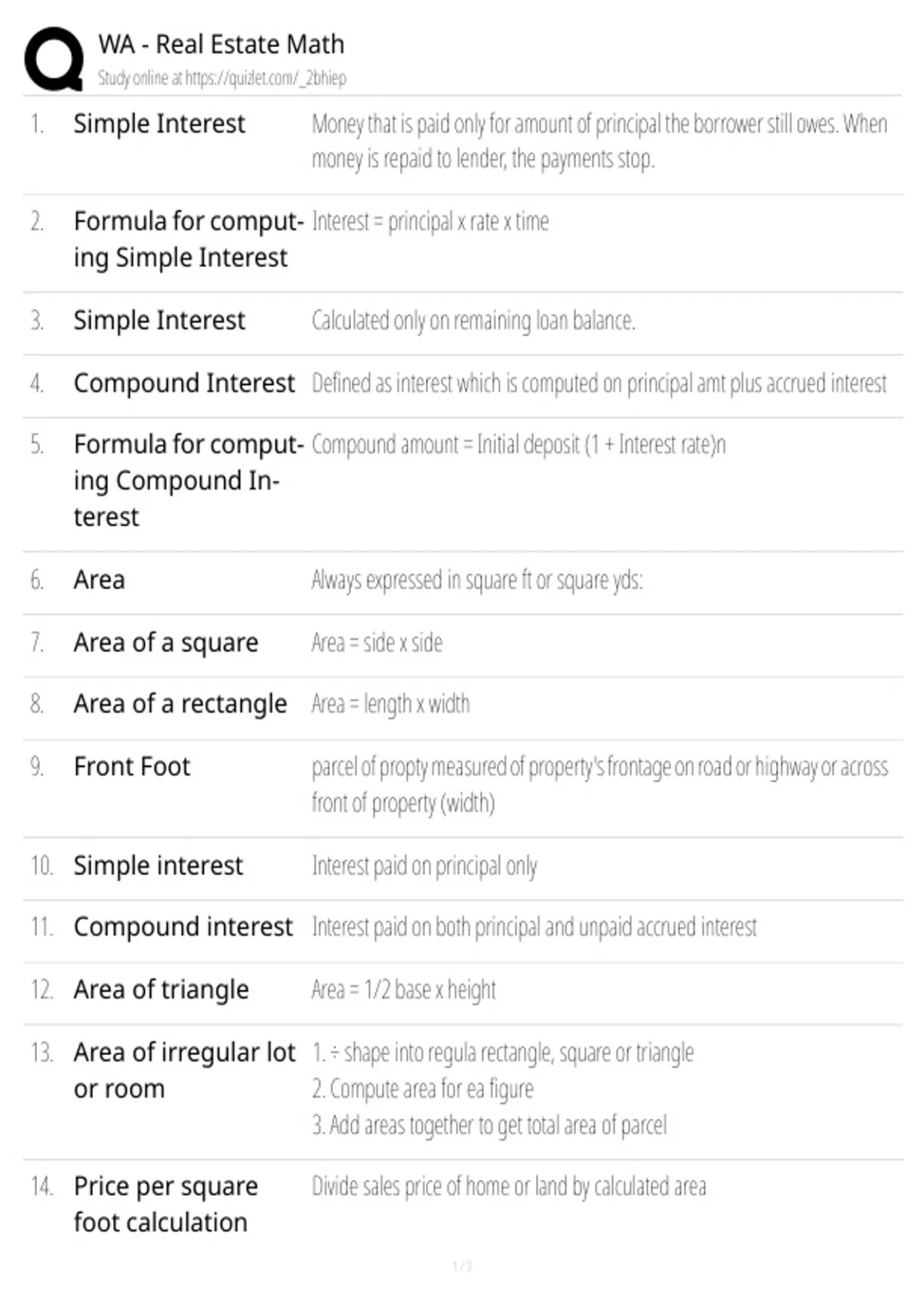The height and width of the screenshot is (1309, 924).
Task: Select the Price per square foot calculation term
Action: [166, 1204]
